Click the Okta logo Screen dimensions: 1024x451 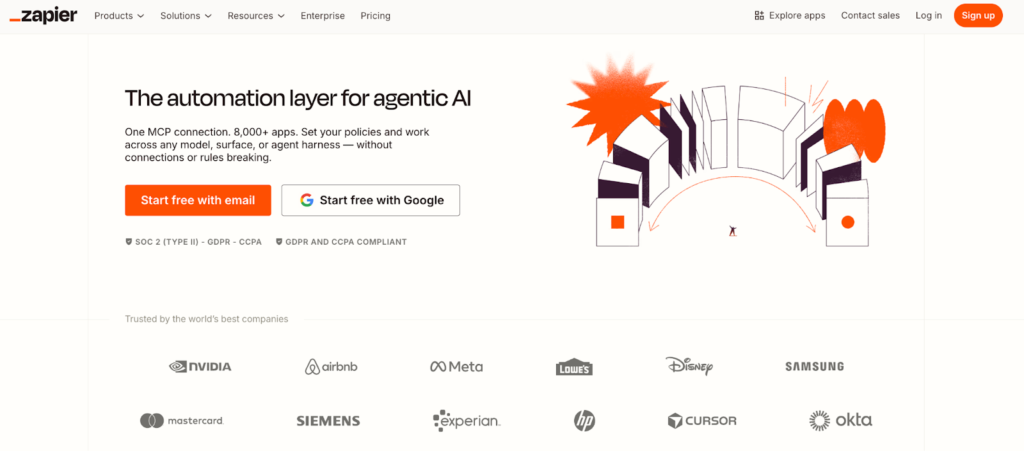[840, 420]
